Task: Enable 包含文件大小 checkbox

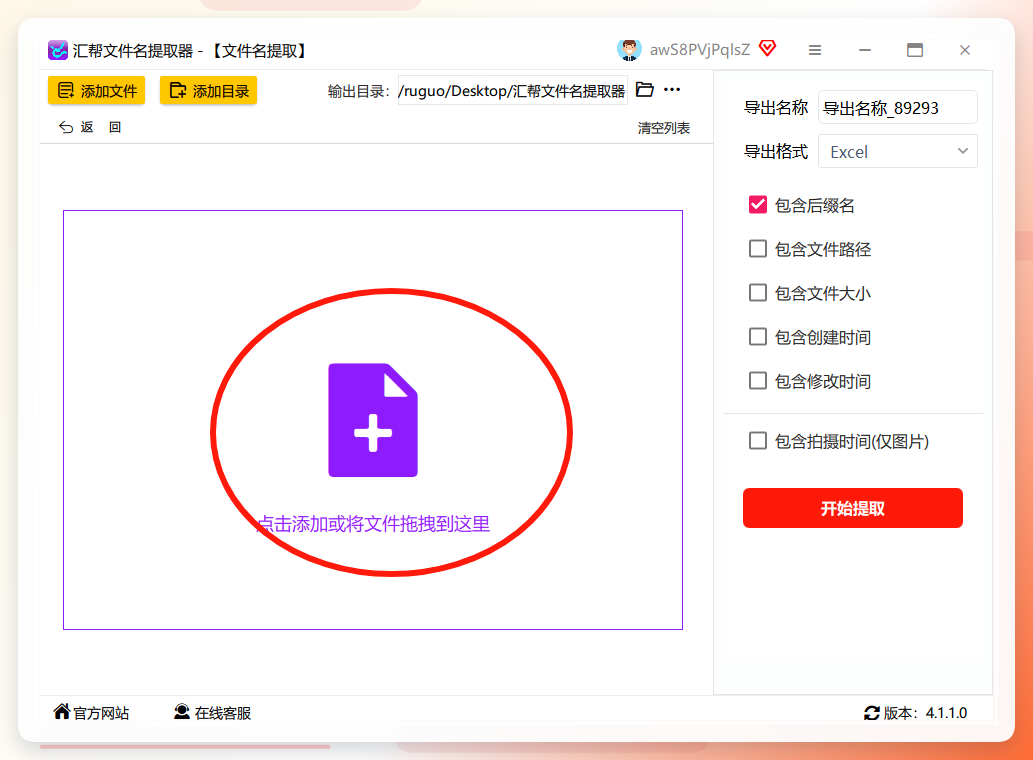Action: [758, 292]
